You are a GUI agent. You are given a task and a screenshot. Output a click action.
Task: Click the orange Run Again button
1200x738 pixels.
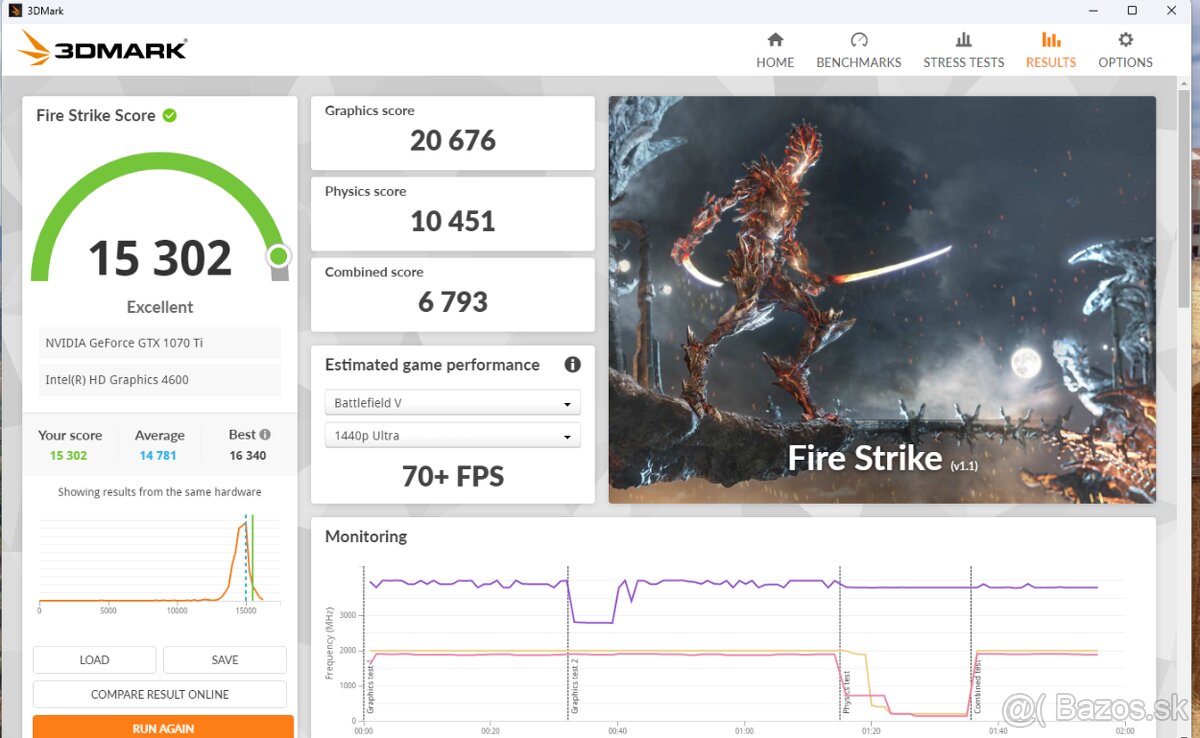163,727
